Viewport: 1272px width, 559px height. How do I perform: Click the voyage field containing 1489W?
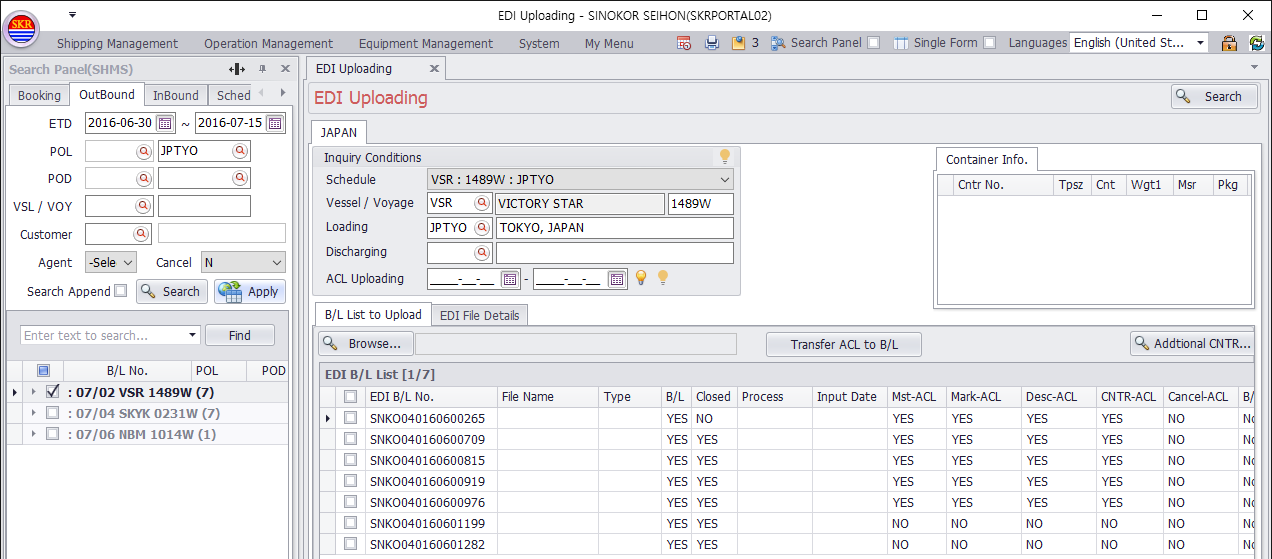(x=701, y=203)
